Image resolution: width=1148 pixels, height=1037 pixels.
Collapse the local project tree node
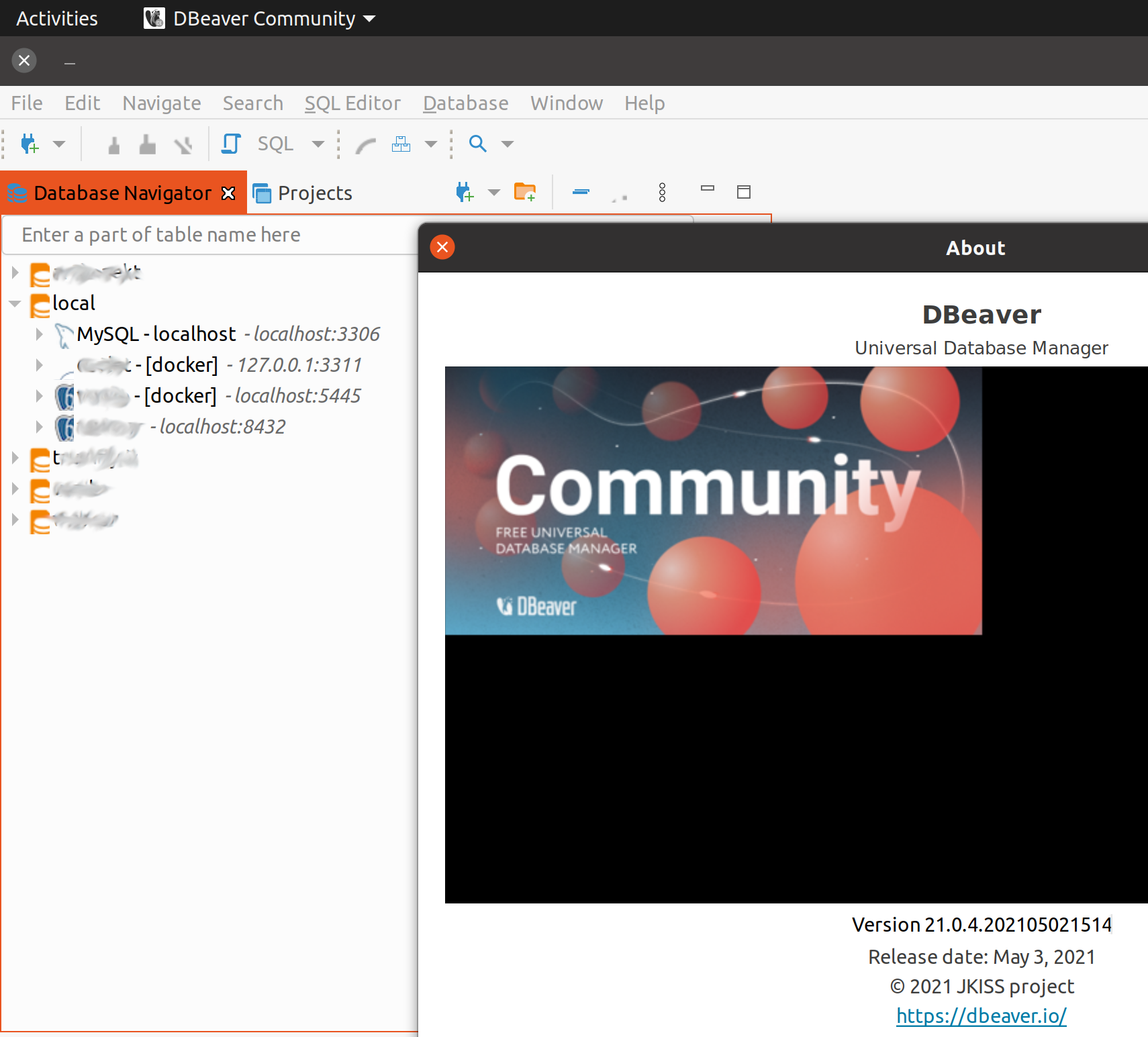[15, 303]
